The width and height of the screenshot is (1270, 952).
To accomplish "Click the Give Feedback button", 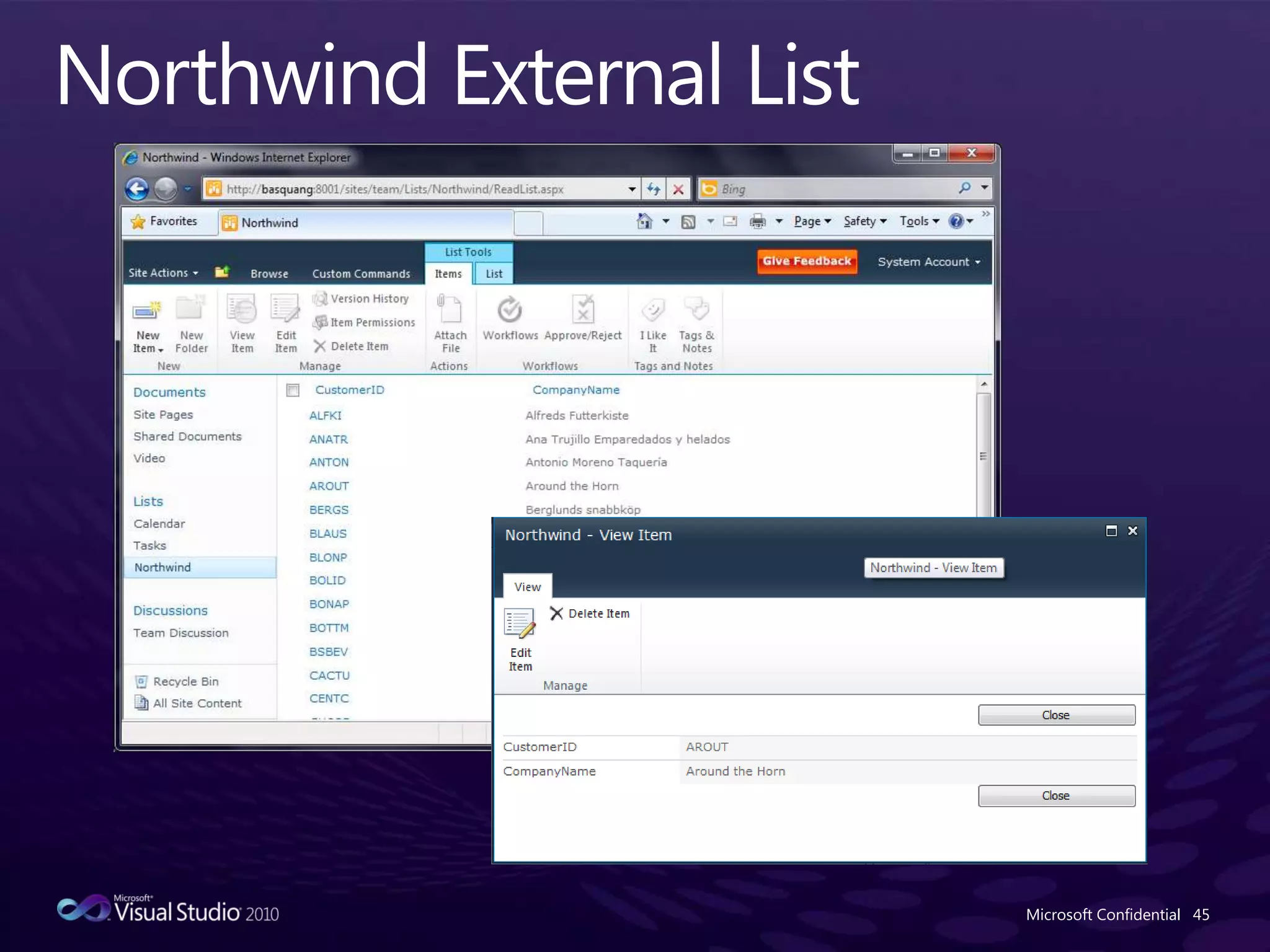I will pos(807,261).
